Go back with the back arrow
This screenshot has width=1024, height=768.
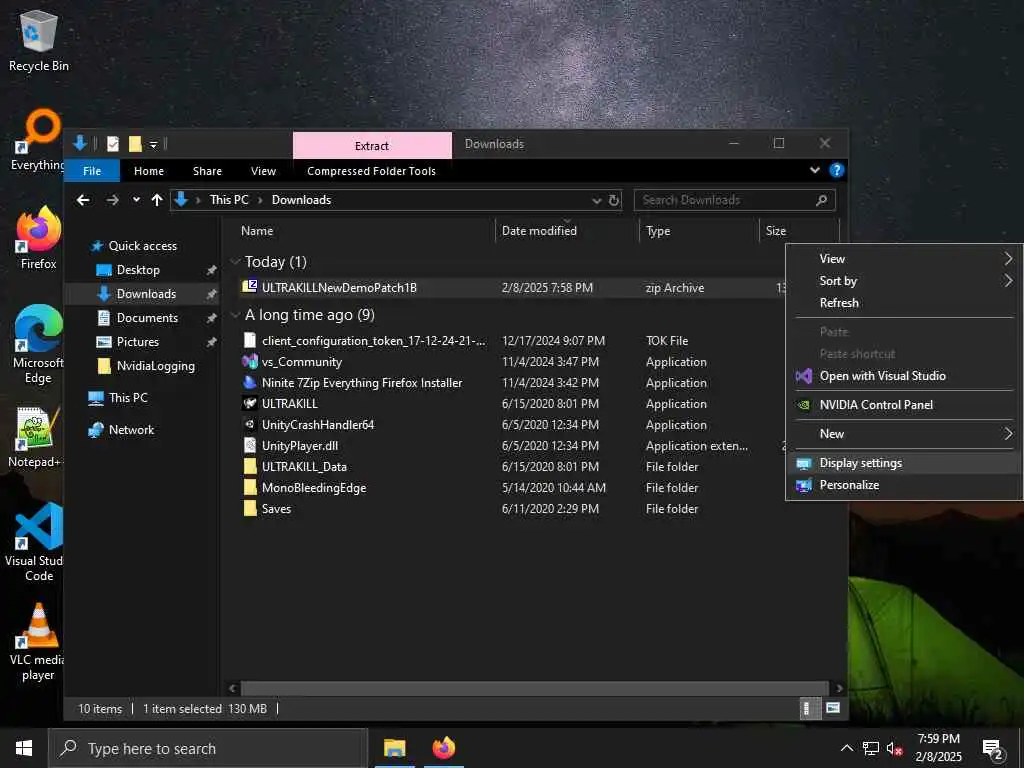83,200
